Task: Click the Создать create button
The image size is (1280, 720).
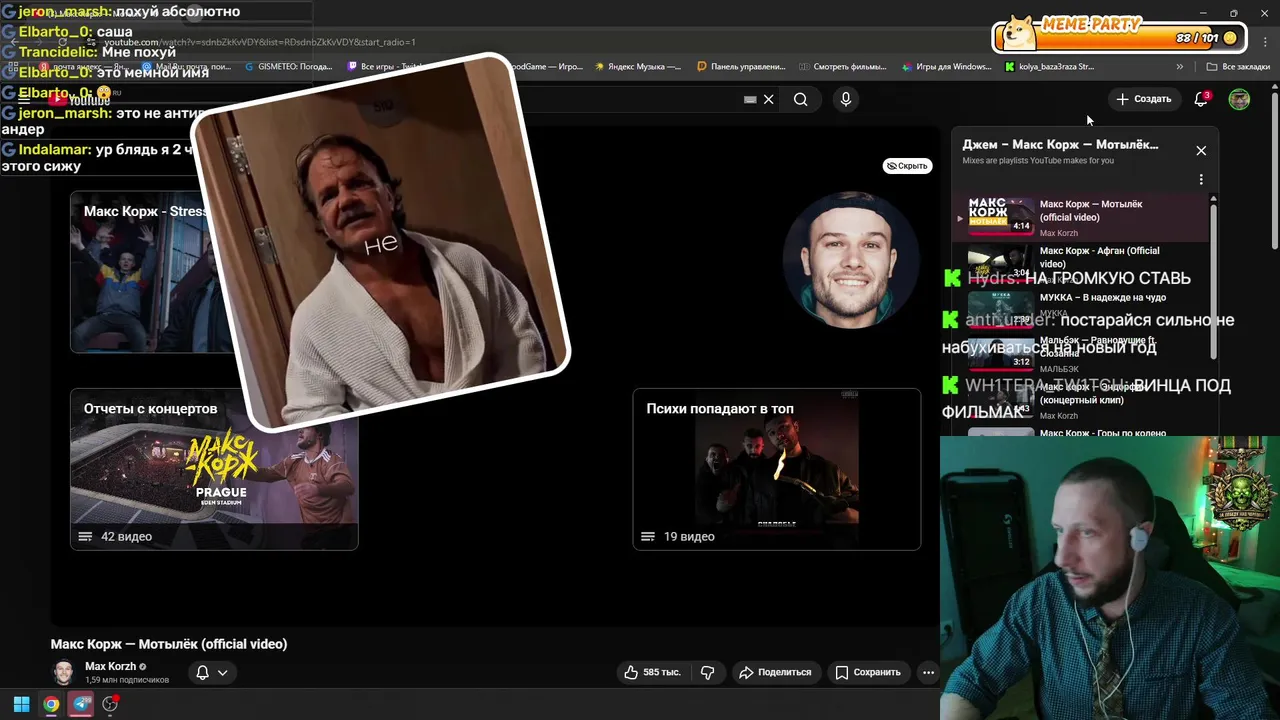Action: click(x=1143, y=99)
